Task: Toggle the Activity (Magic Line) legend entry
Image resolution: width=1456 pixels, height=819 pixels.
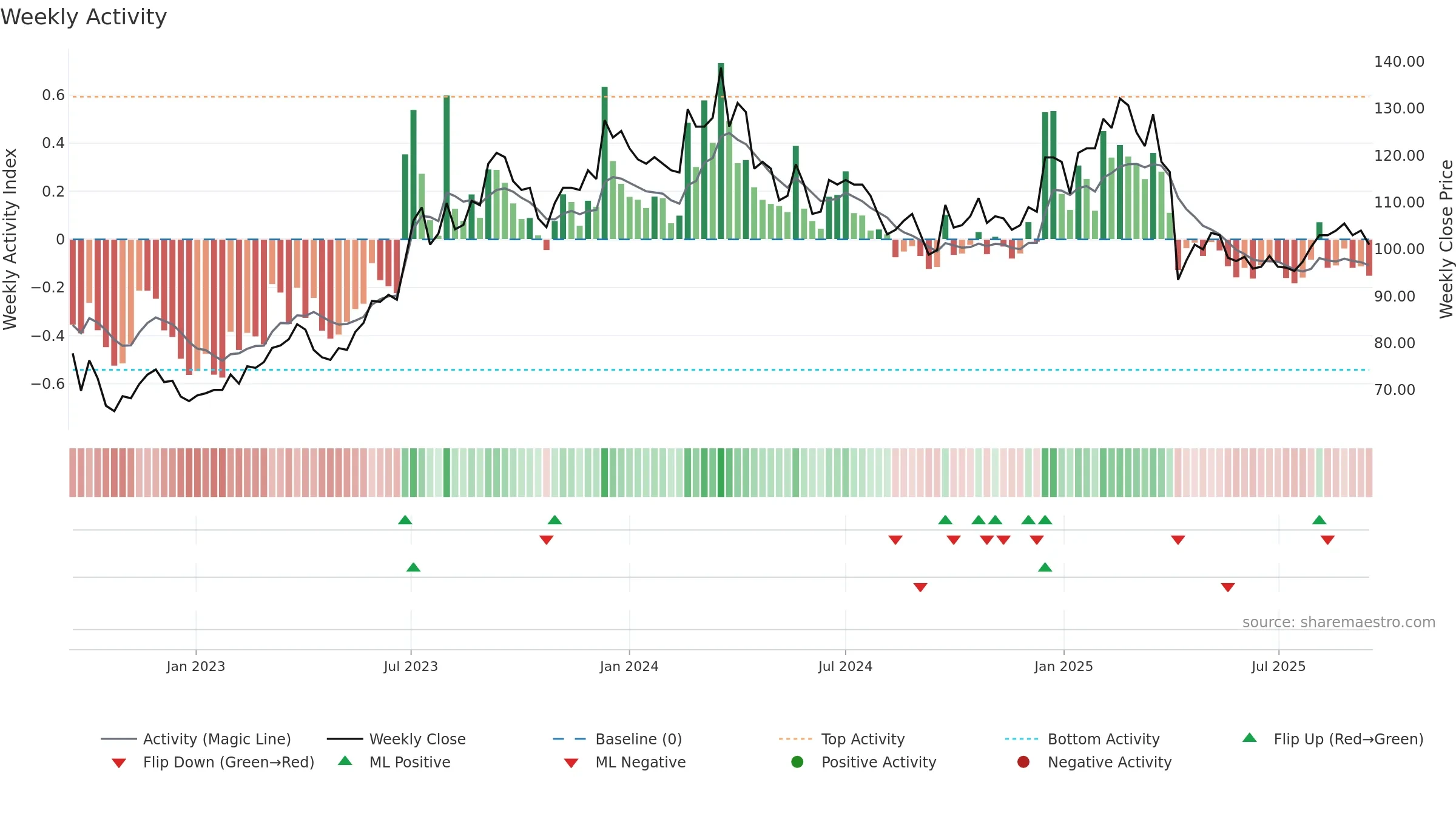Action: 196,739
